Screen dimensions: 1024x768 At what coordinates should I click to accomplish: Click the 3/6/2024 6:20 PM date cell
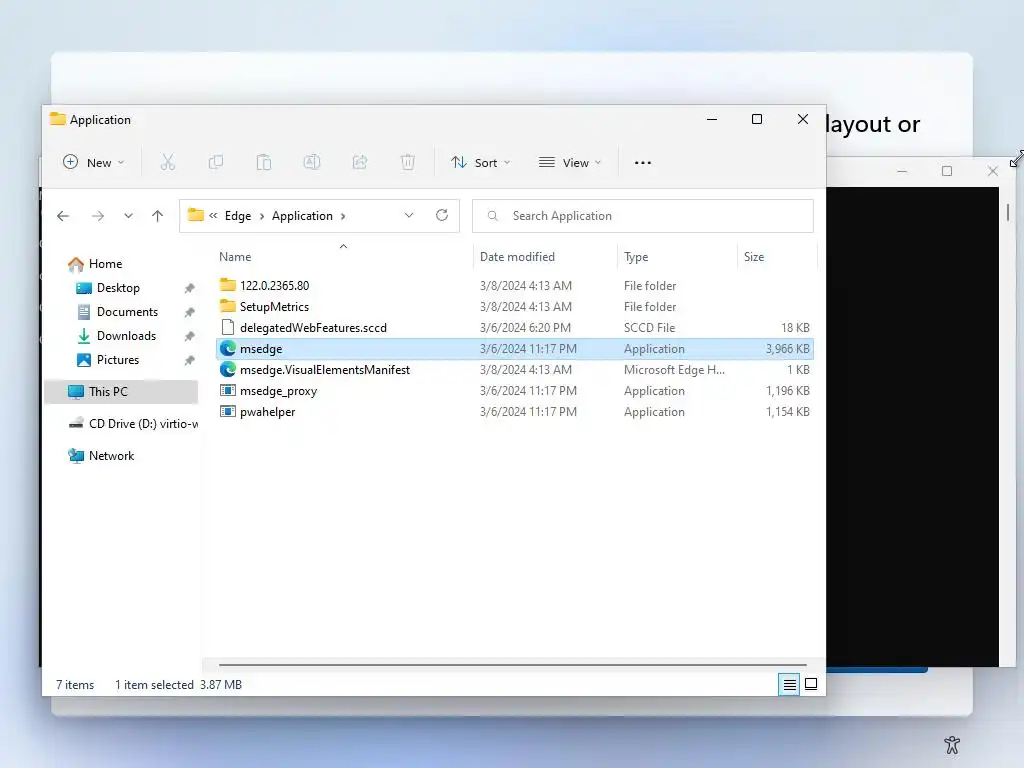[525, 327]
